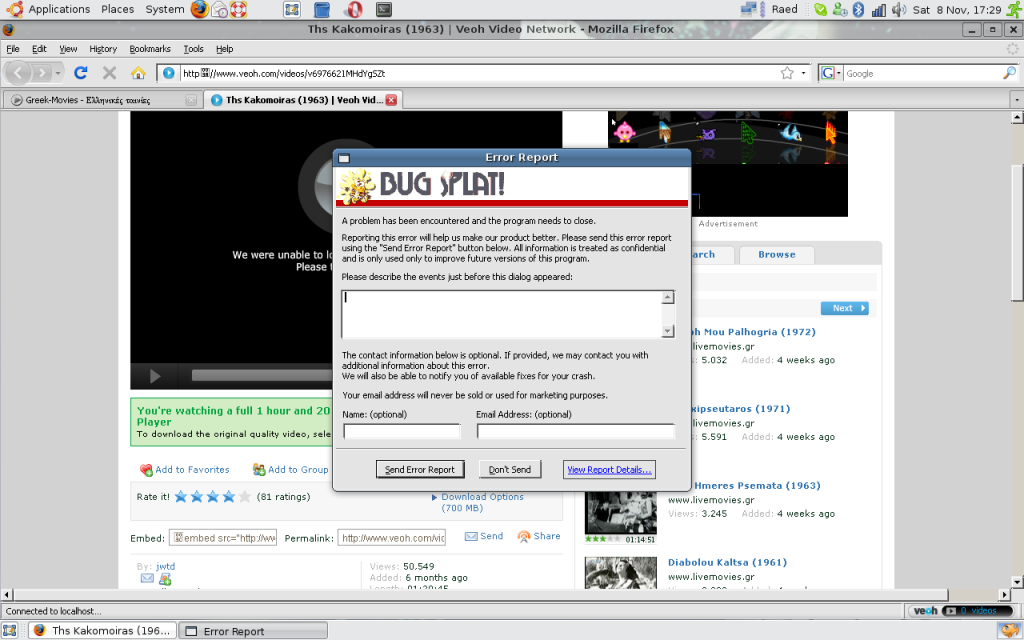Click the network signal bars tray icon
Viewport: 1024px width, 640px height.
879,9
